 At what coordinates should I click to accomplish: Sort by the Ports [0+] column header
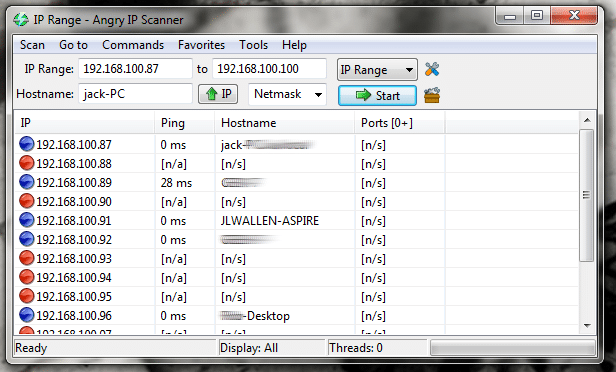(400, 123)
